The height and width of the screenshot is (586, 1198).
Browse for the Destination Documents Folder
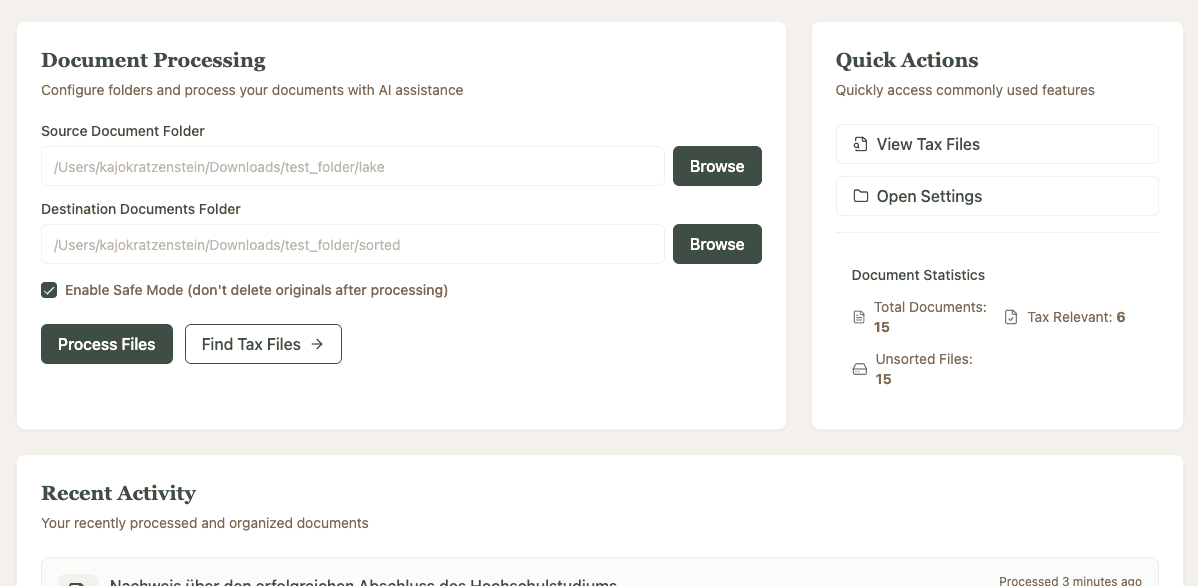click(717, 244)
